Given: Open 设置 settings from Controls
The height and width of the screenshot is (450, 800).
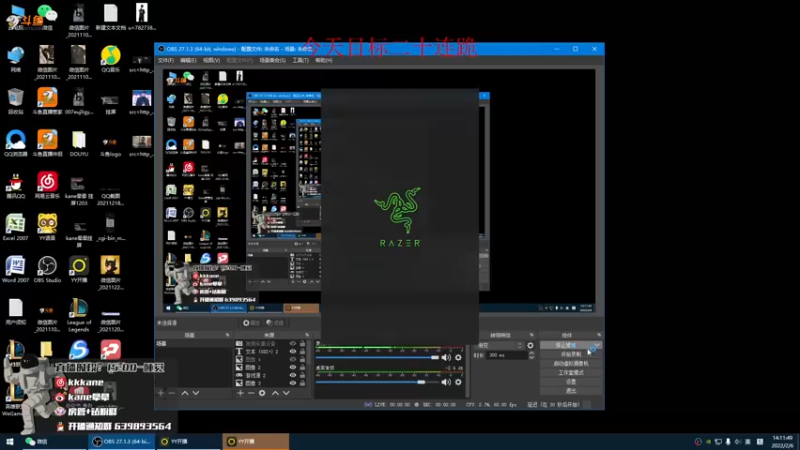Looking at the screenshot, I should pos(571,382).
